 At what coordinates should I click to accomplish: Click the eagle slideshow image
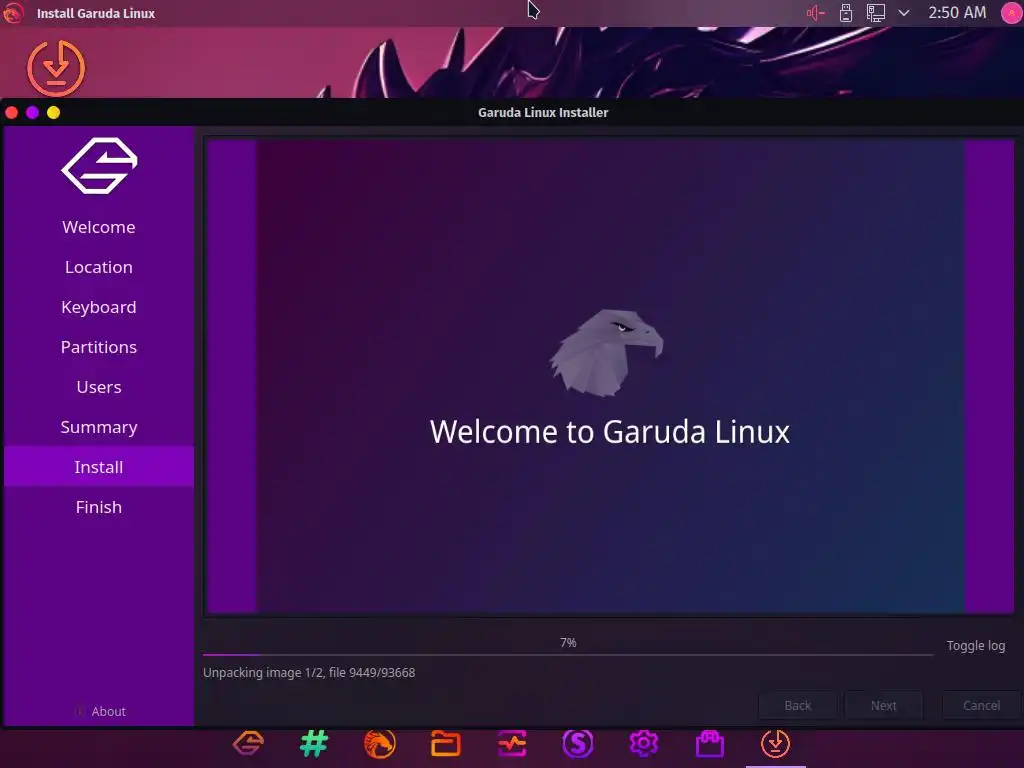(607, 353)
